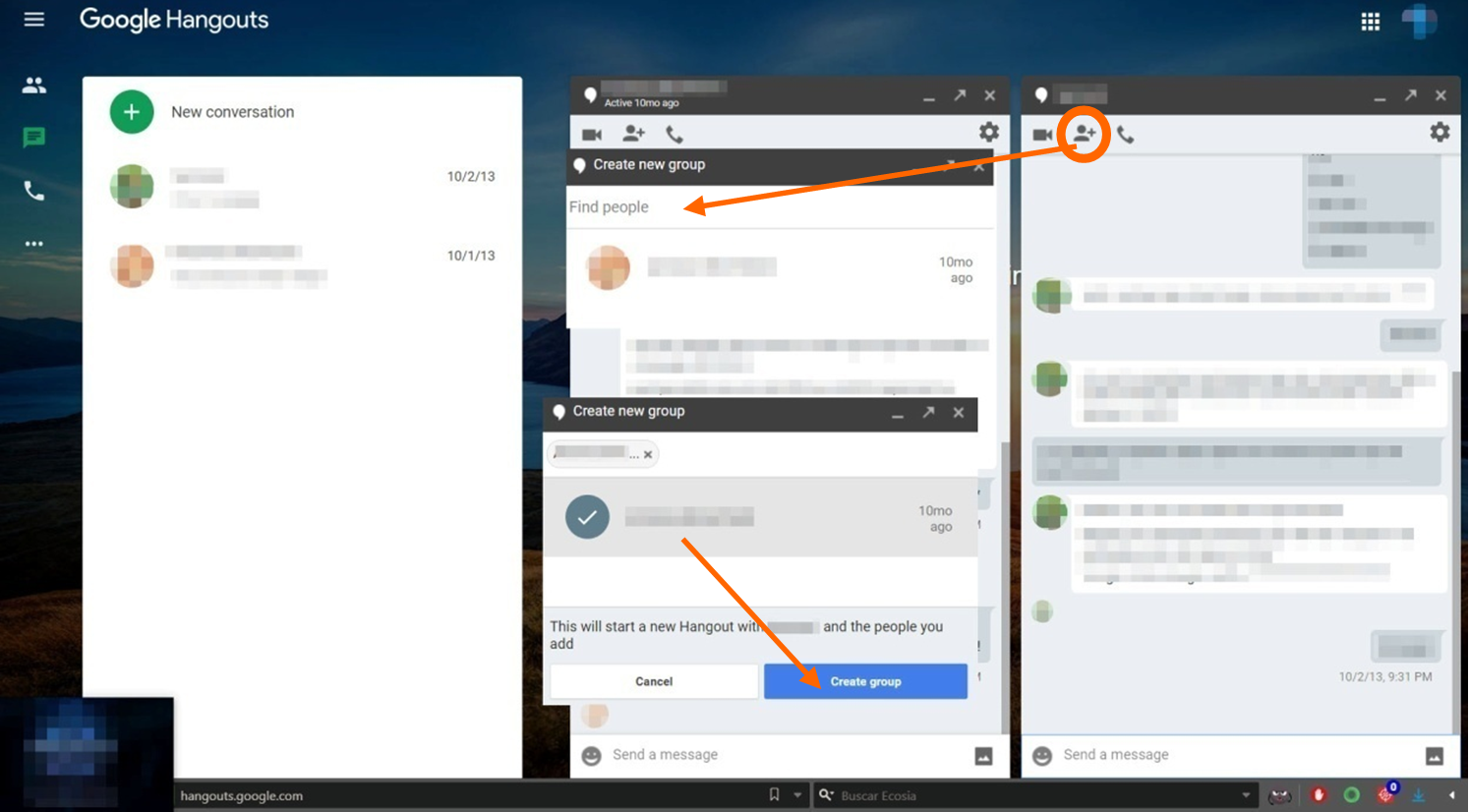
Task: Open the bookmark dropdown arrow in address bar
Action: pyautogui.click(x=797, y=795)
